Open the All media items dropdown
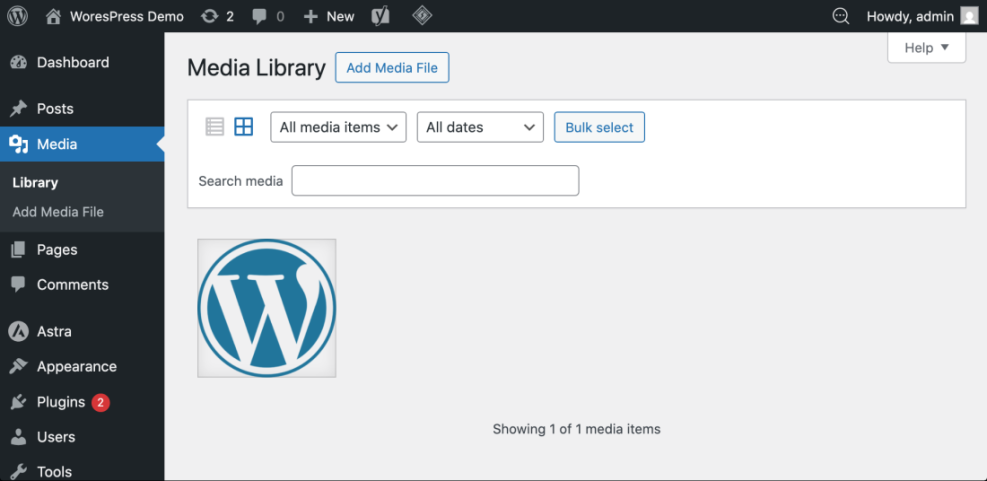Screen dimensions: 987x481 pyautogui.click(x=339, y=127)
